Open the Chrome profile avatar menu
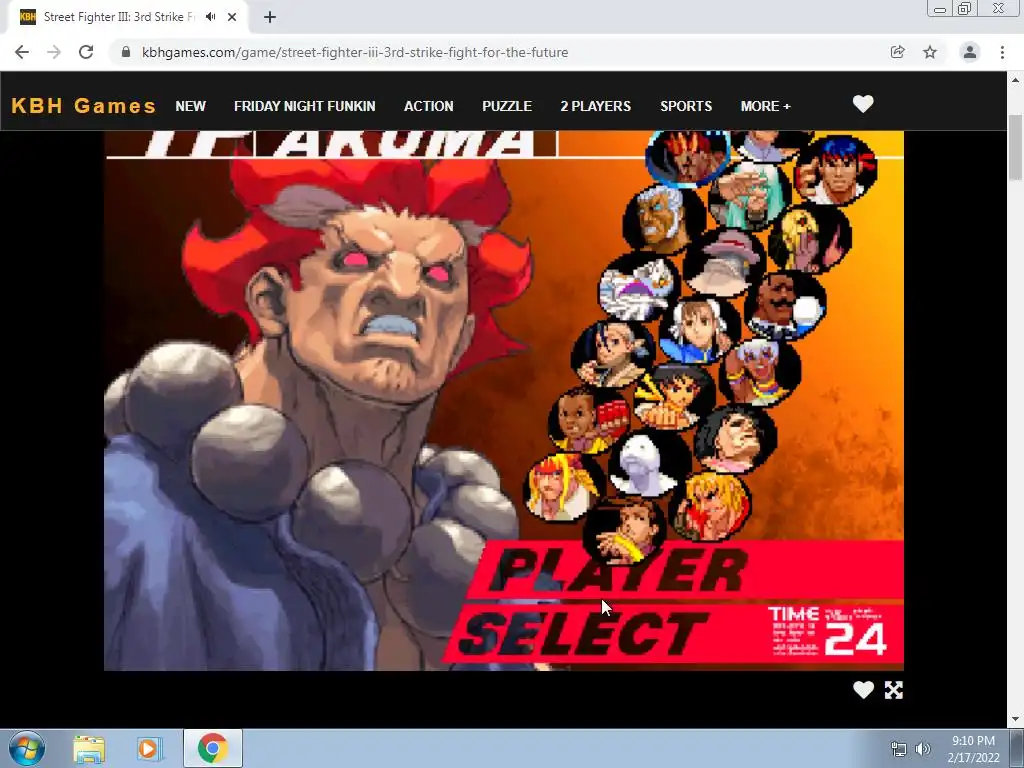 (x=970, y=52)
